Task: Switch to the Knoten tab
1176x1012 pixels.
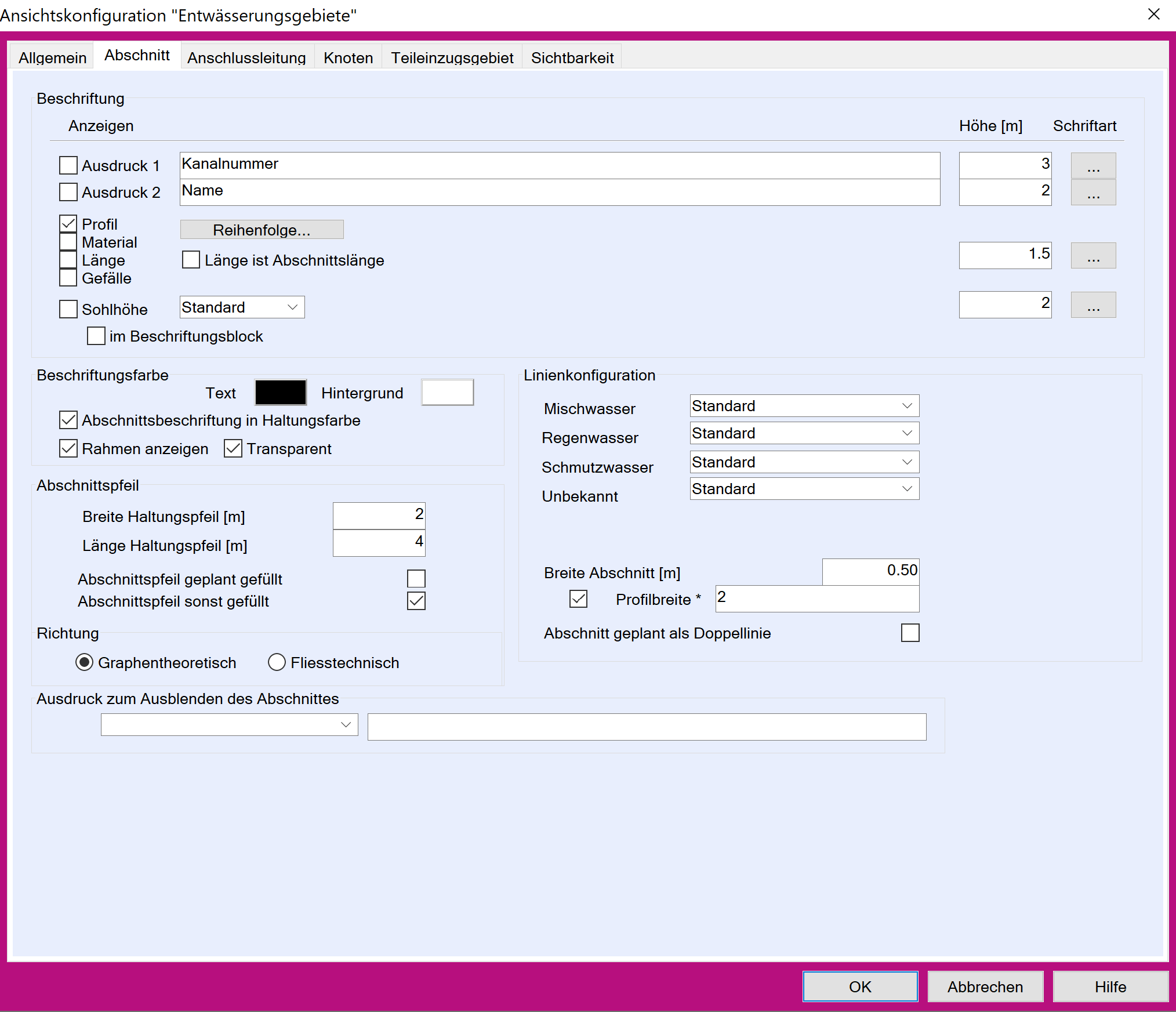Action: pyautogui.click(x=348, y=58)
